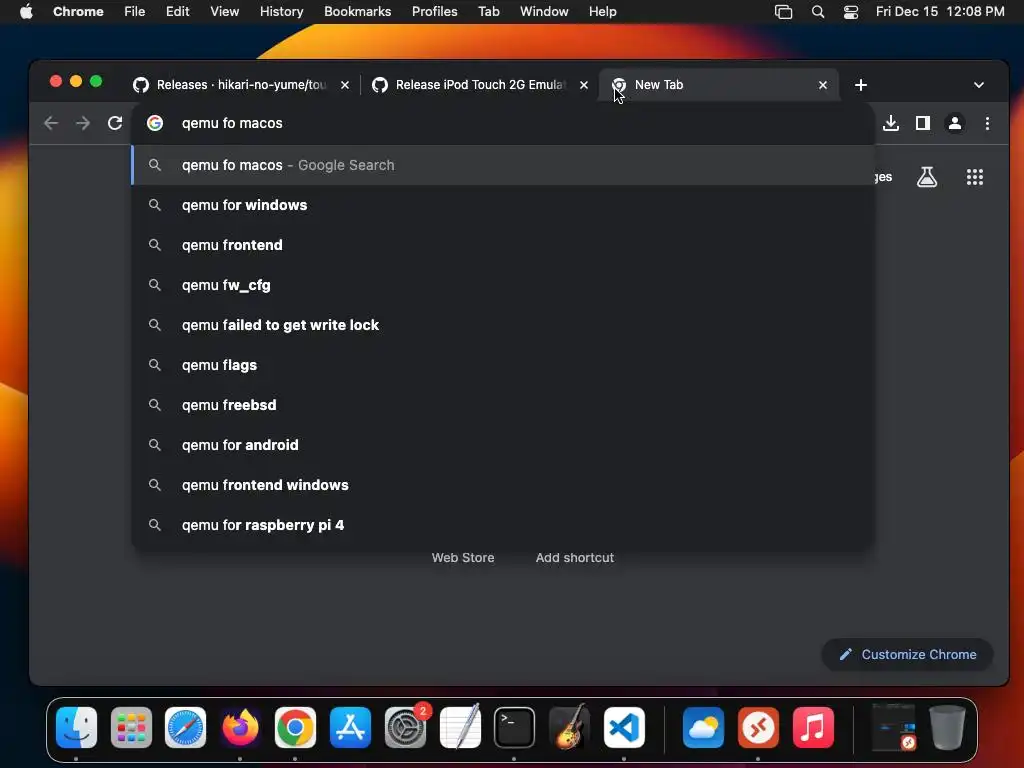Click the date and time in the menu bar

pos(940,12)
